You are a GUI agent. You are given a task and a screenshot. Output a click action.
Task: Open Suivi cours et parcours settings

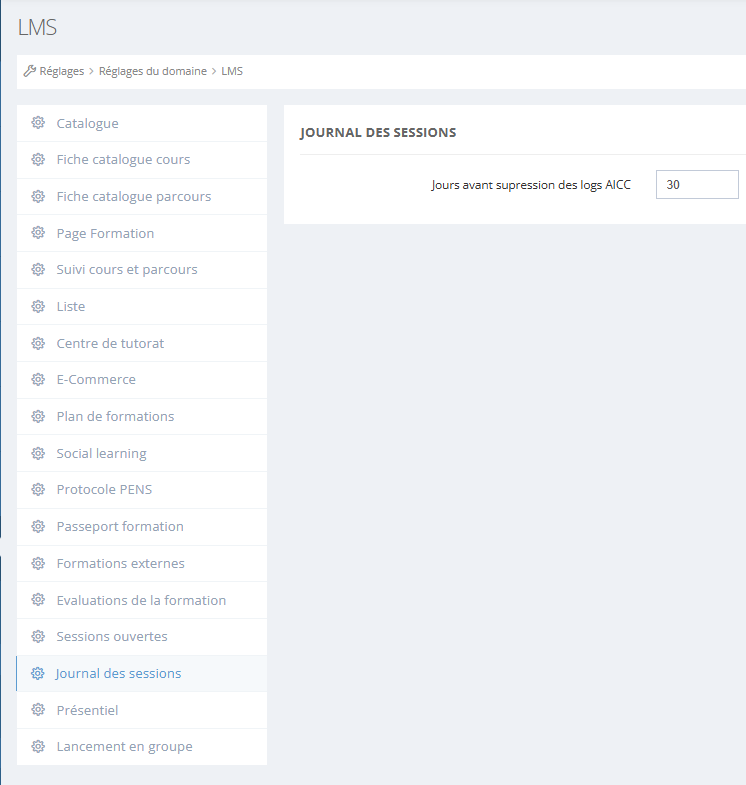tap(127, 270)
